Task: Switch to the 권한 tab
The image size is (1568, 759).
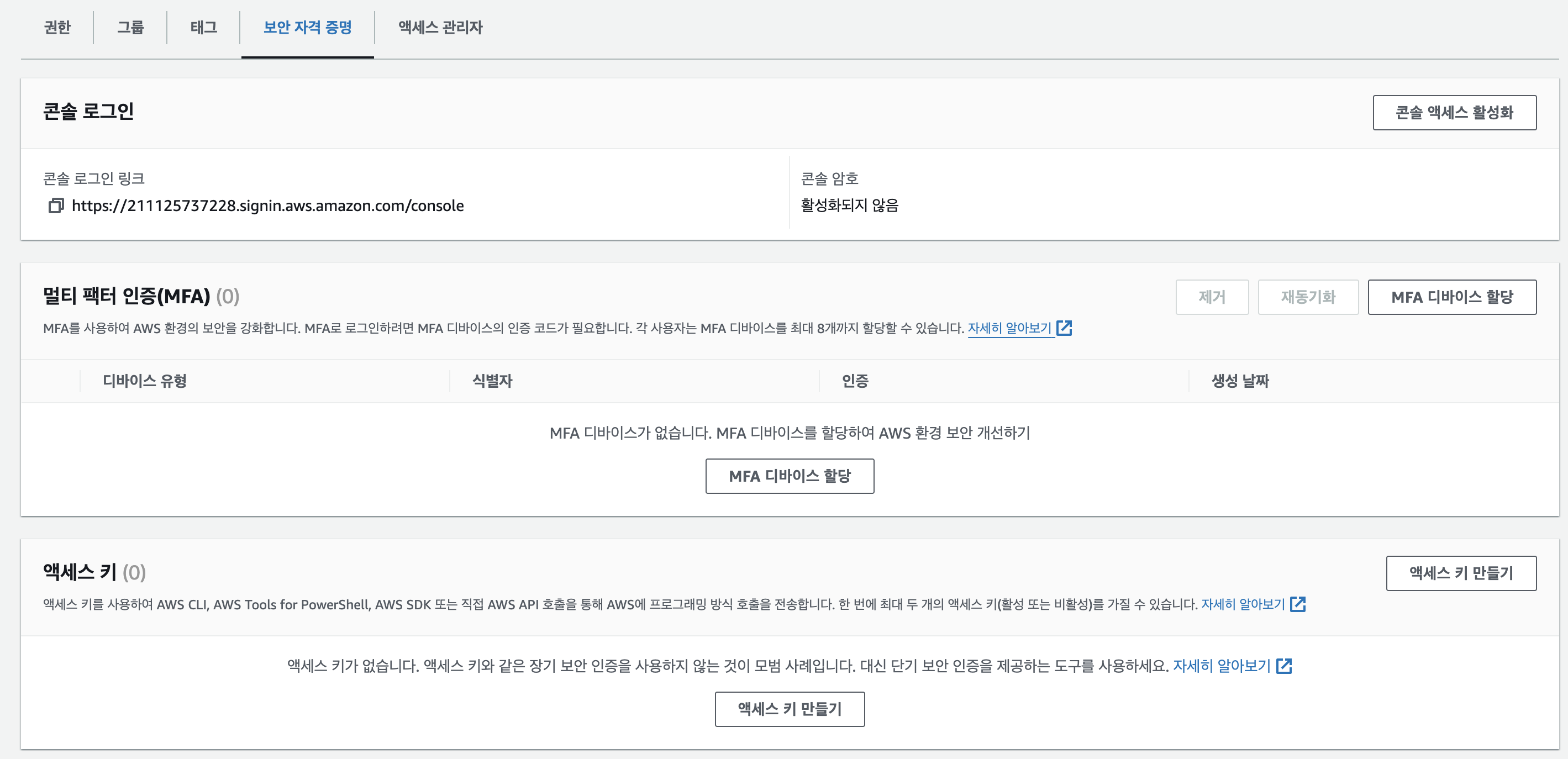Action: pos(57,28)
